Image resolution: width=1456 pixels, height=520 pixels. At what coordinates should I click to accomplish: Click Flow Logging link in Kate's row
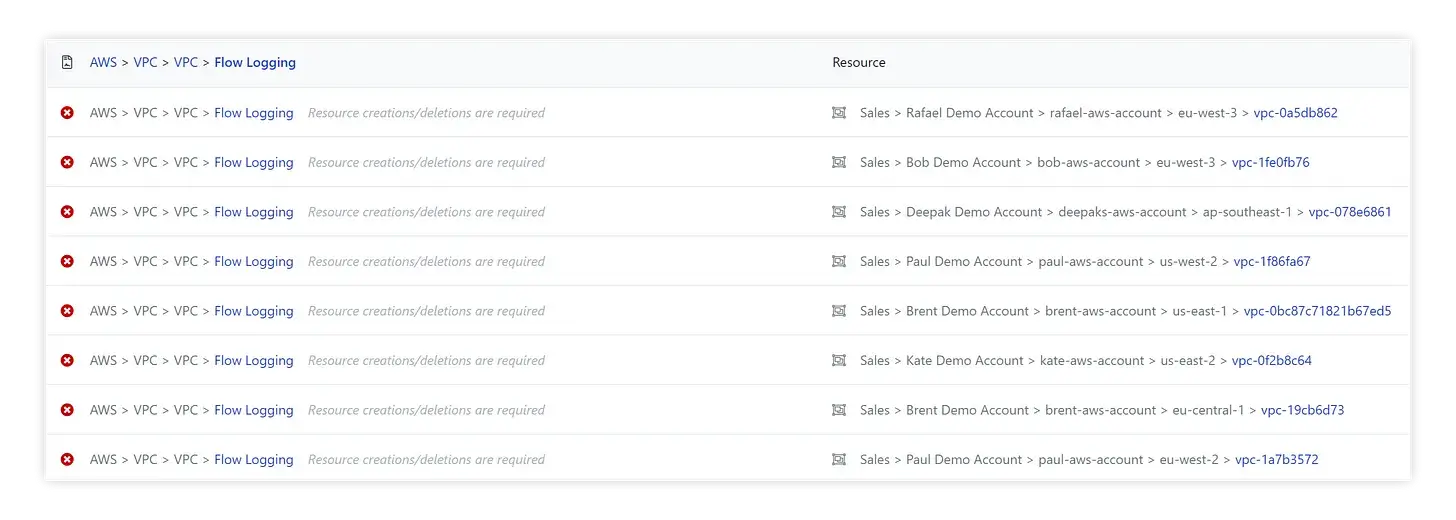[x=254, y=360]
